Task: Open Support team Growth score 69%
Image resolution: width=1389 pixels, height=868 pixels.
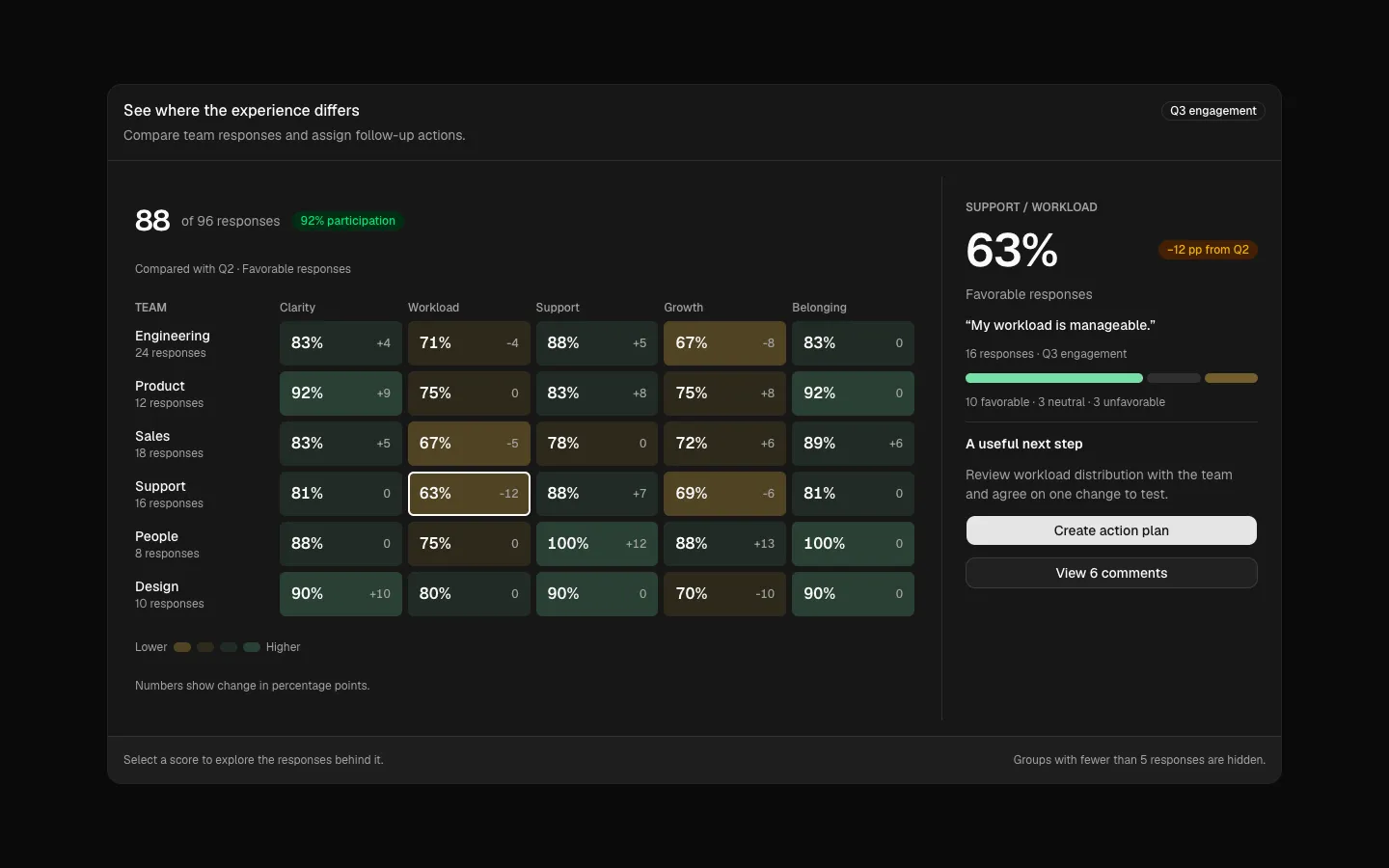Action: tap(724, 494)
